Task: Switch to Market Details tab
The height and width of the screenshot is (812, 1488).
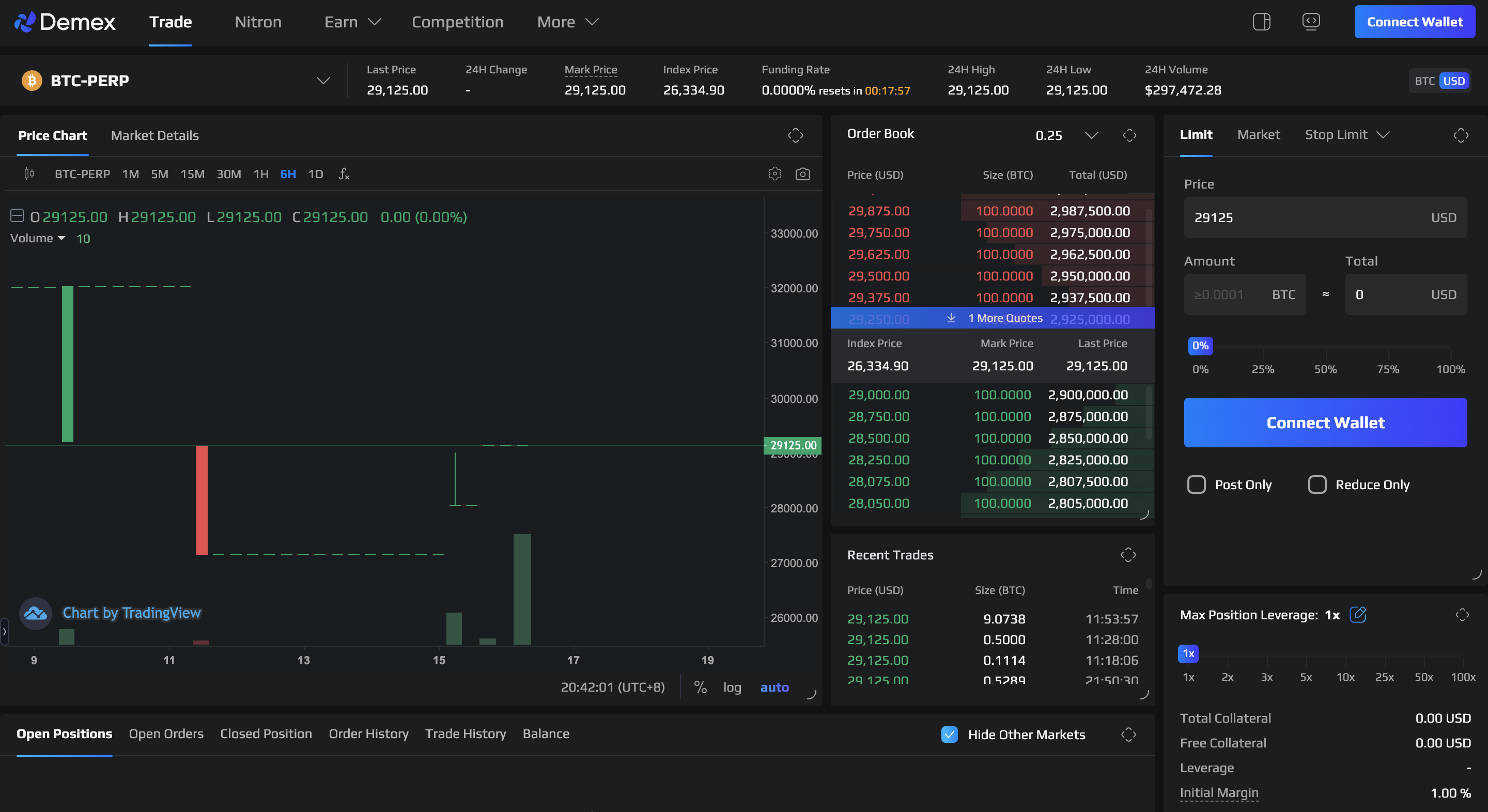Action: [x=154, y=135]
